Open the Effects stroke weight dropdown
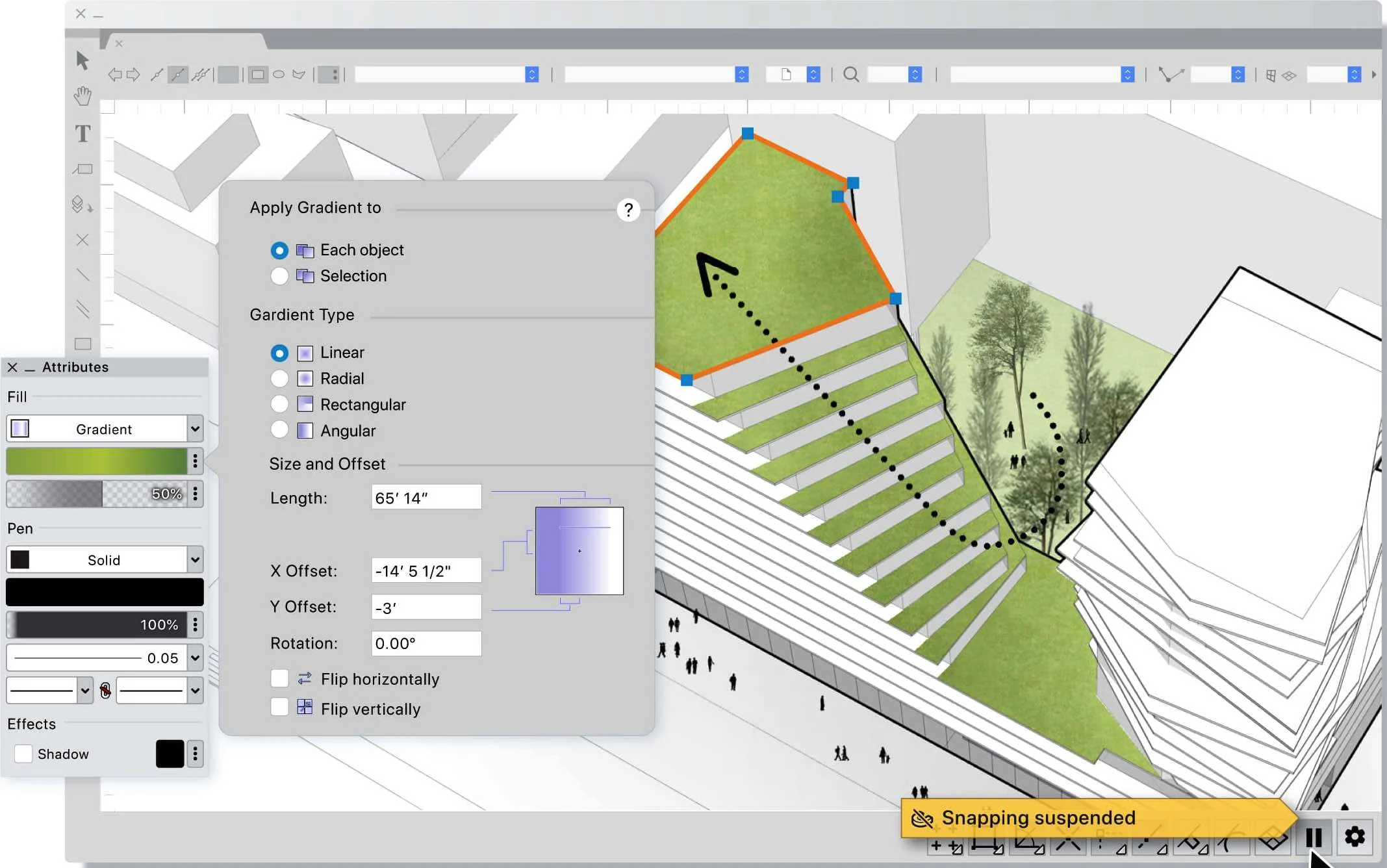The width and height of the screenshot is (1387, 868). click(196, 657)
